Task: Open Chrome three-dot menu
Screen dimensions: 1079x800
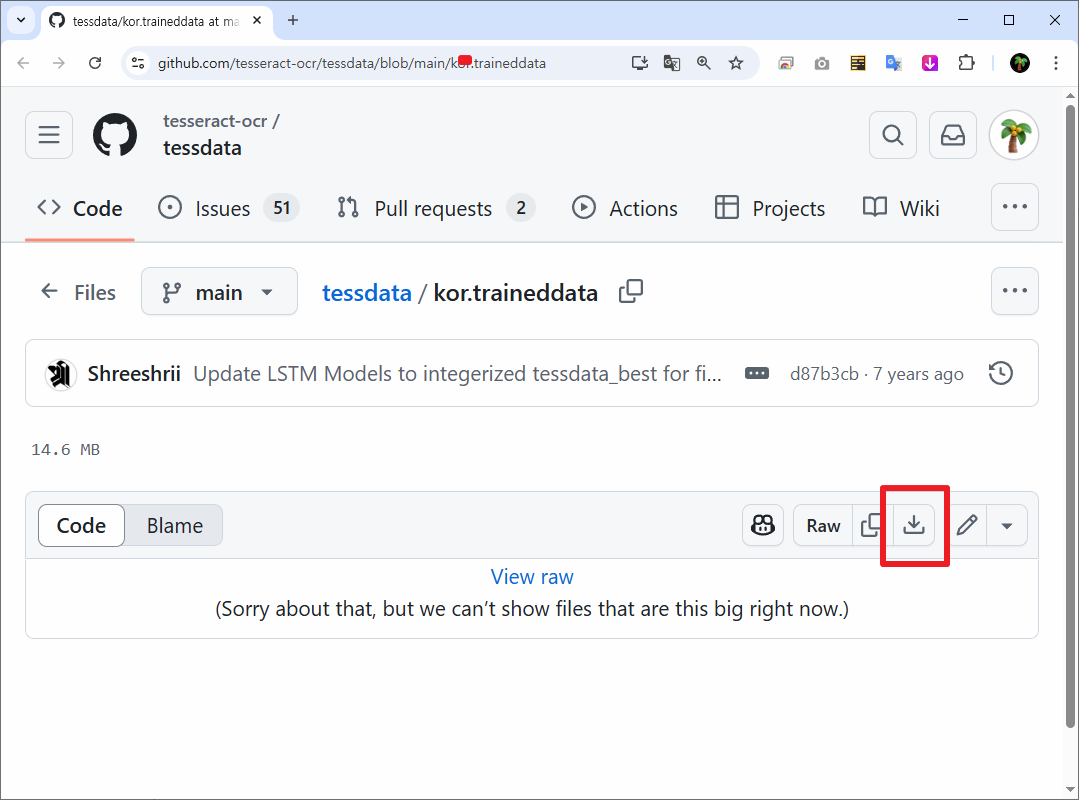Action: tap(1056, 63)
